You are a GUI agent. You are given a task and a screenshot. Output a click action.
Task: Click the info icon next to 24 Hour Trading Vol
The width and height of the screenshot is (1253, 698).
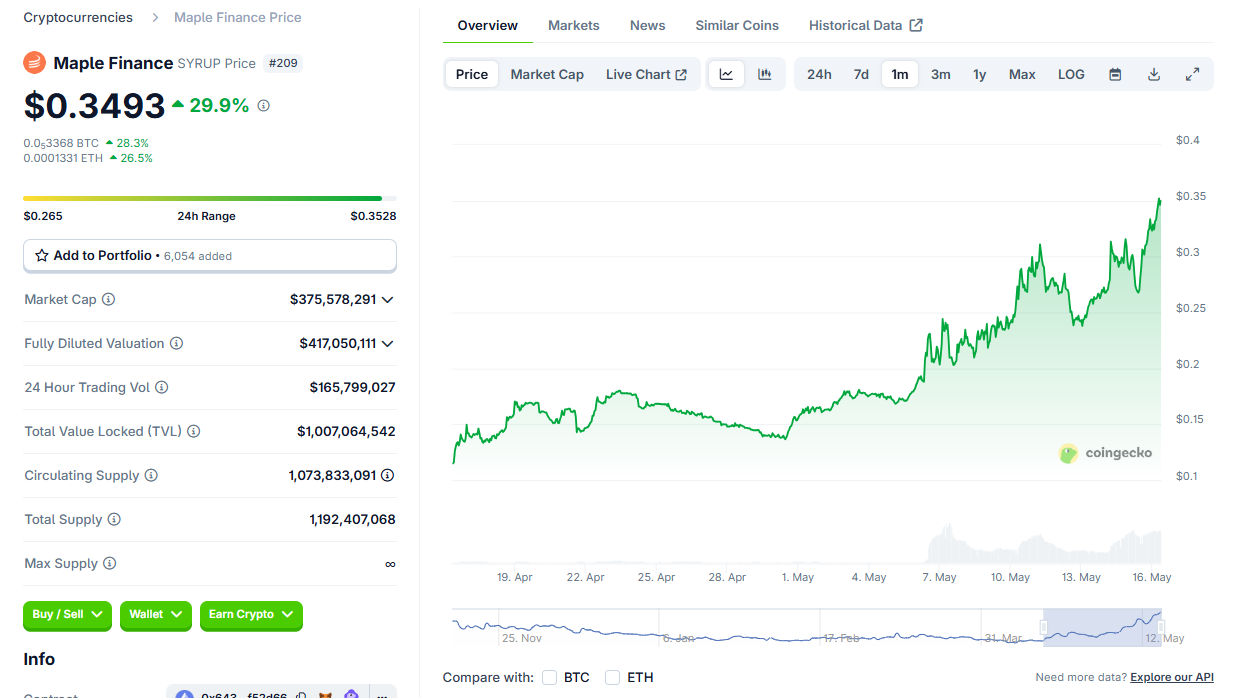pyautogui.click(x=161, y=387)
